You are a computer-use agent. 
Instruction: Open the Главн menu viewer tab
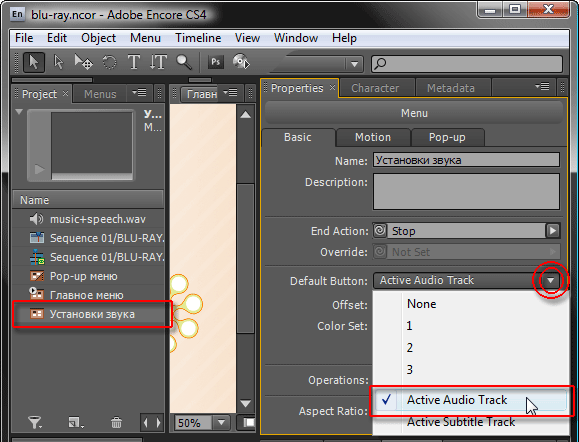coord(202,95)
